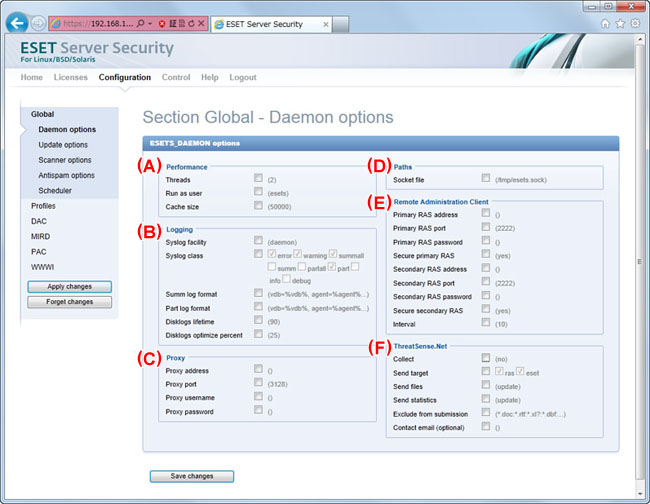Enable the Run as user checkbox
This screenshot has width=650, height=504.
258,191
